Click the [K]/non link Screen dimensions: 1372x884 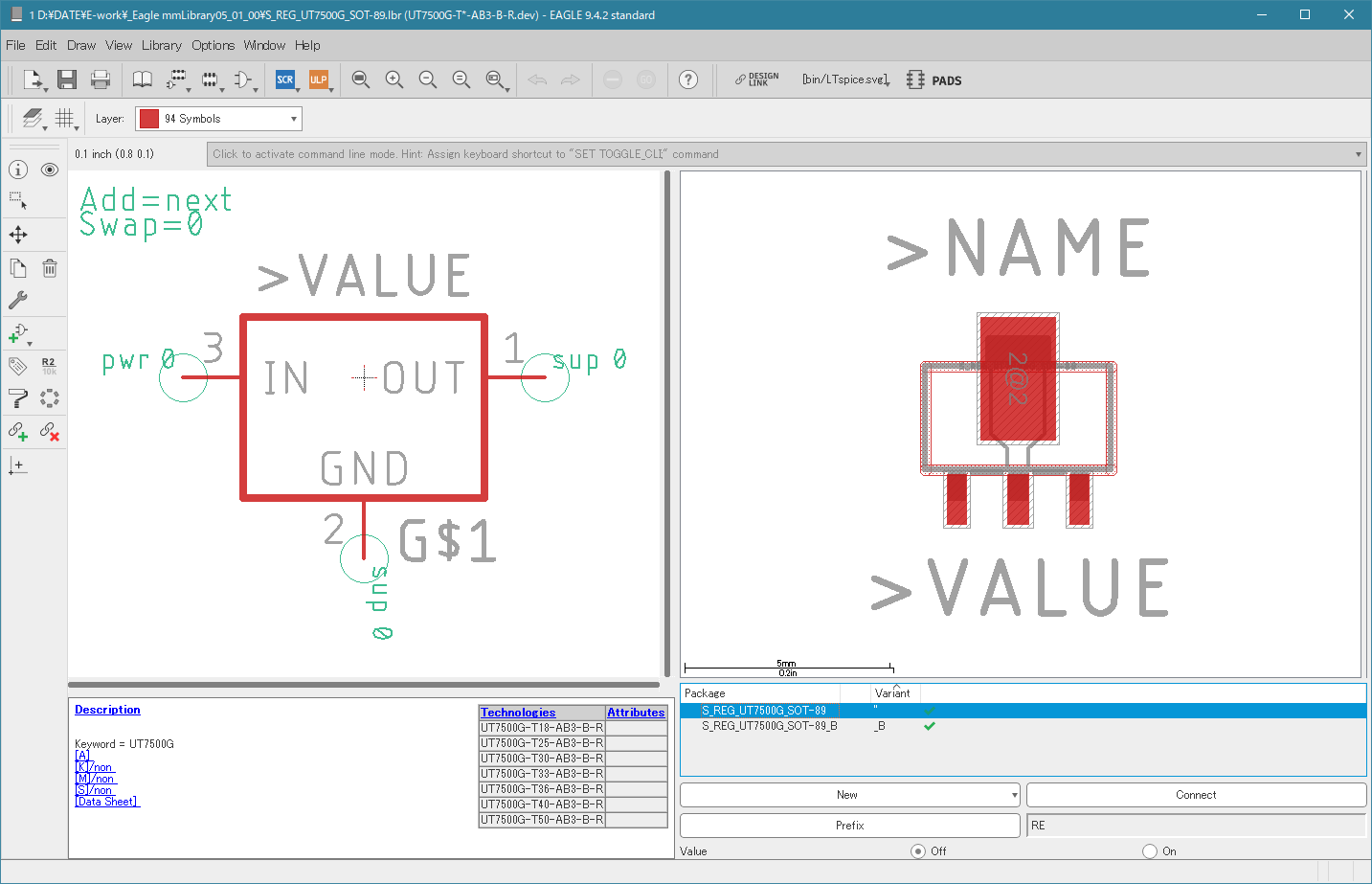pyautogui.click(x=94, y=767)
